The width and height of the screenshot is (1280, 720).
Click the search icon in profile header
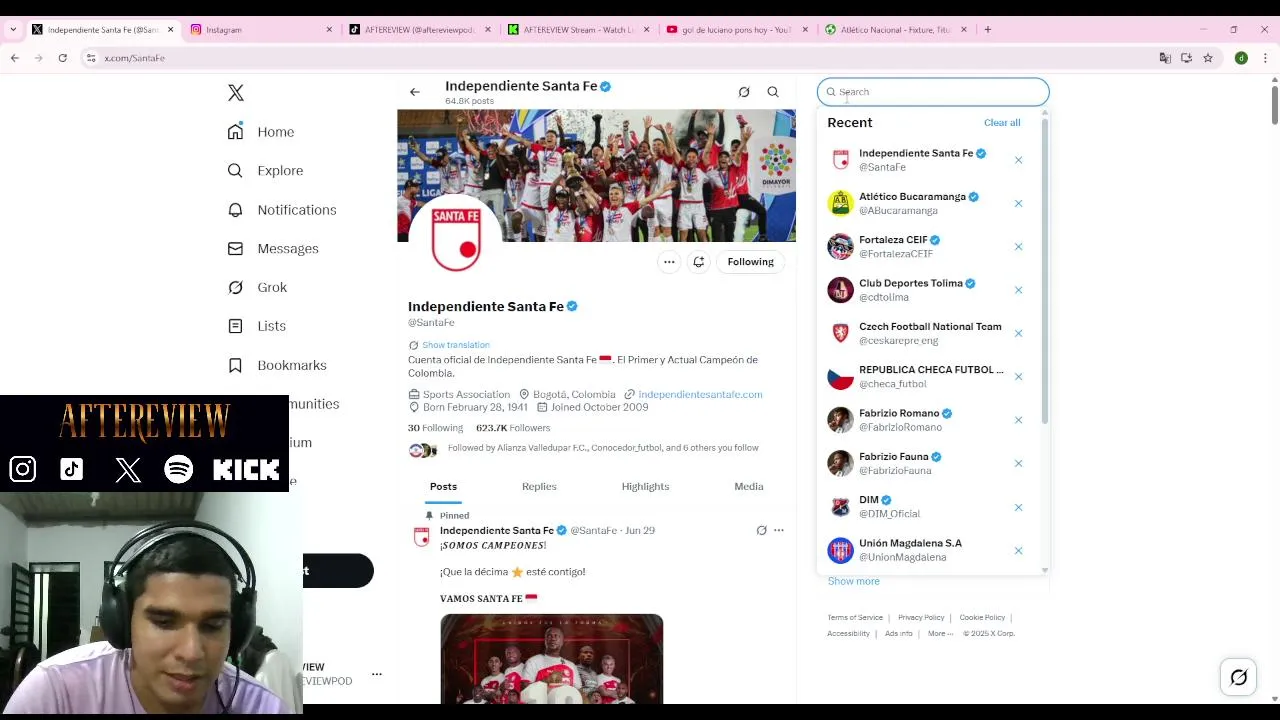click(773, 92)
